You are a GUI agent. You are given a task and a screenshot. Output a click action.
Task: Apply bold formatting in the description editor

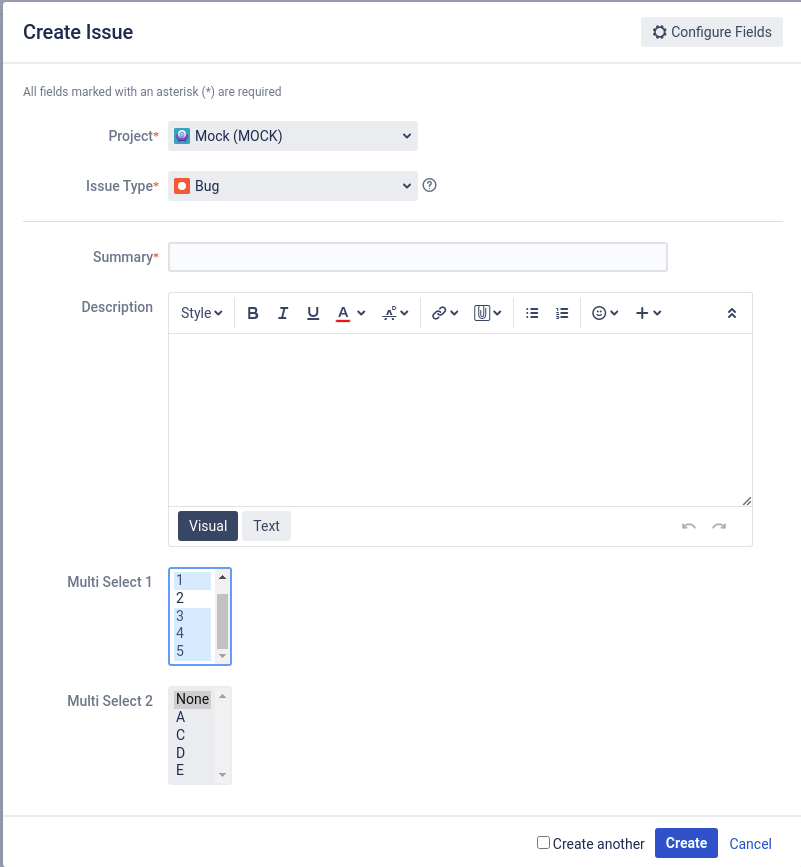[x=252, y=313]
